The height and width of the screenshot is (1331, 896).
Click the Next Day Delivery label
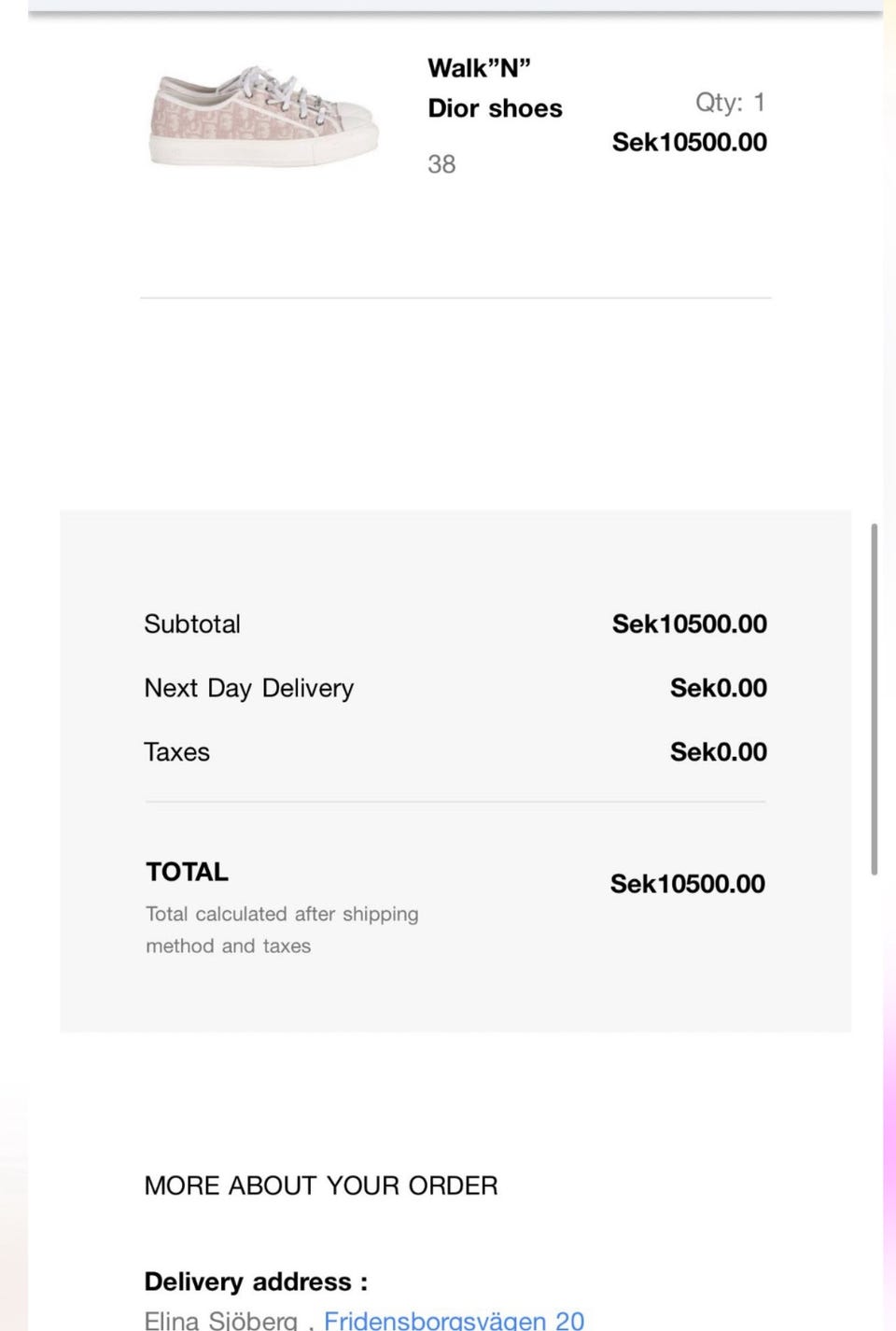point(249,688)
